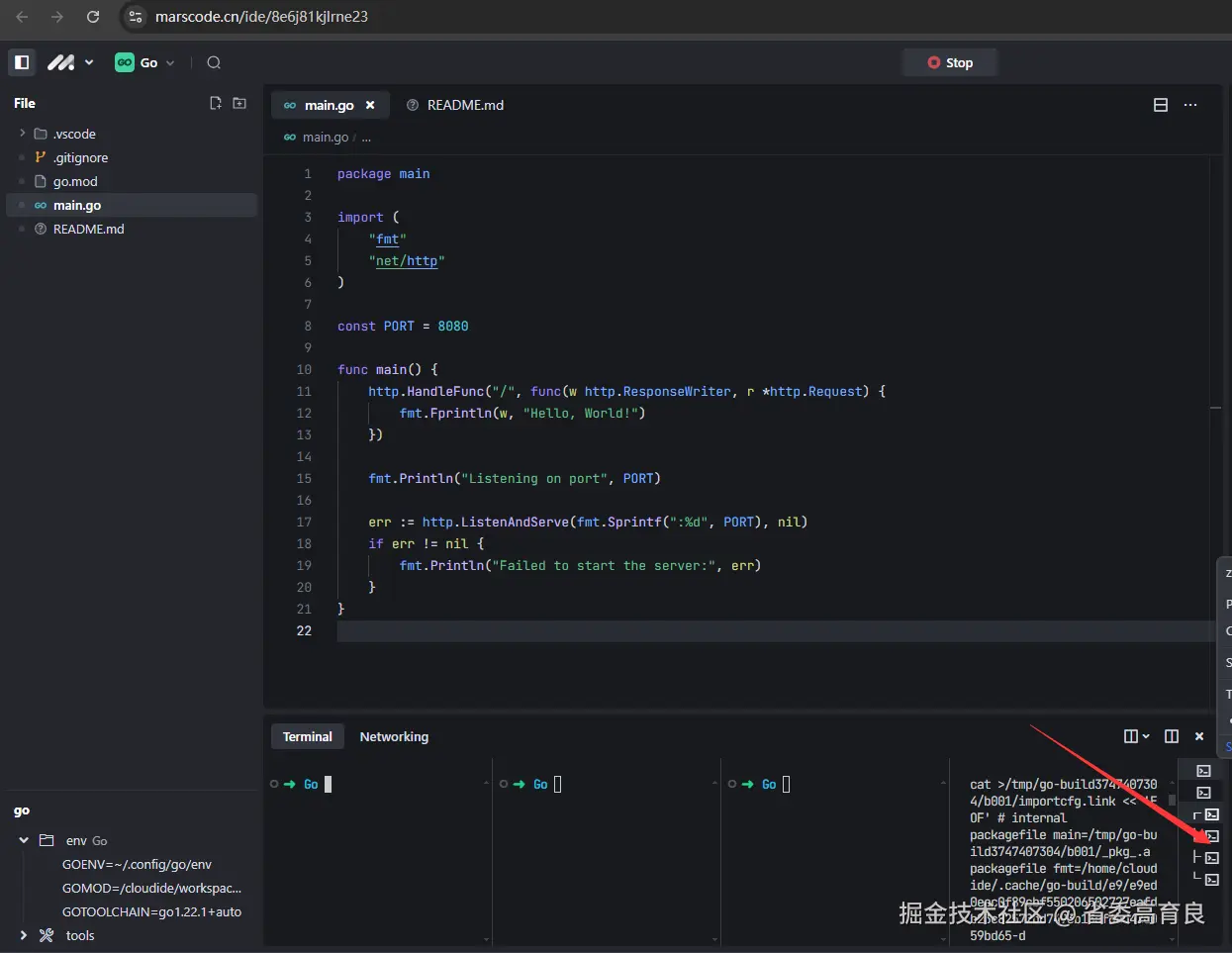
Task: Select the first terminal in the list
Action: pyautogui.click(x=1203, y=771)
